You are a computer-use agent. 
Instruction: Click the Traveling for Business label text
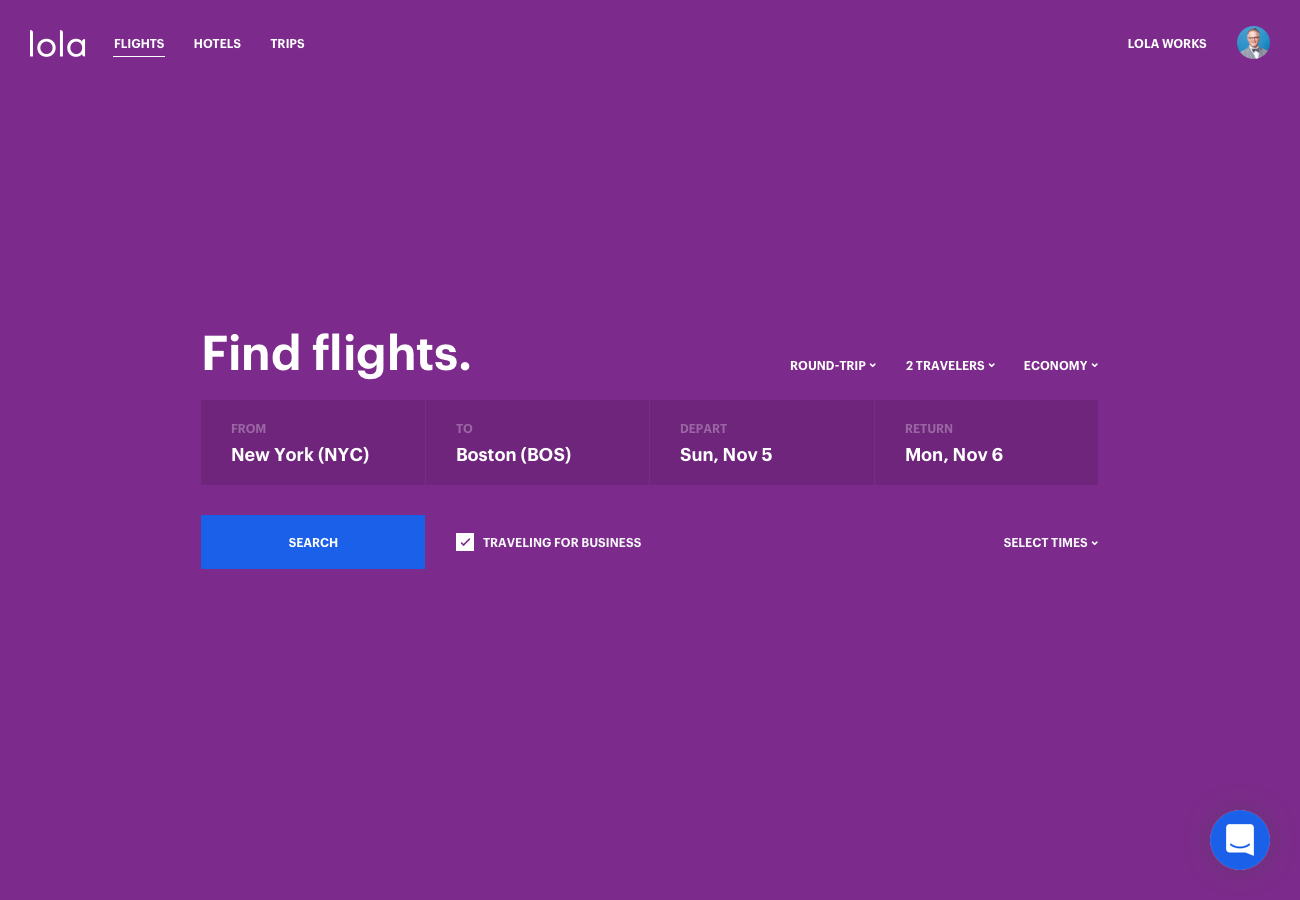coord(561,543)
